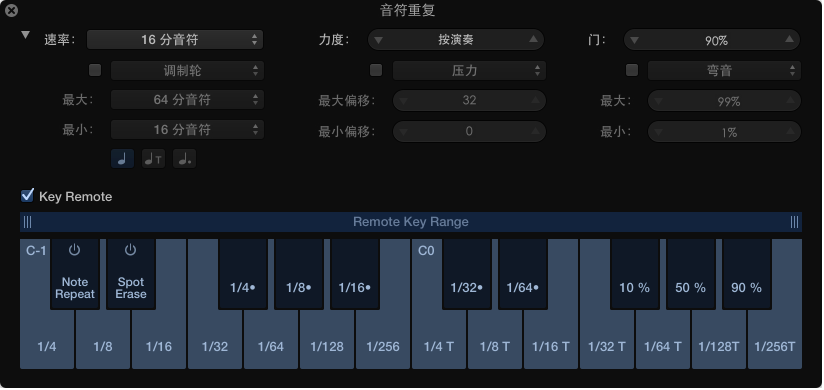Click the 10 % gate black key
The height and width of the screenshot is (390, 824).
click(635, 274)
